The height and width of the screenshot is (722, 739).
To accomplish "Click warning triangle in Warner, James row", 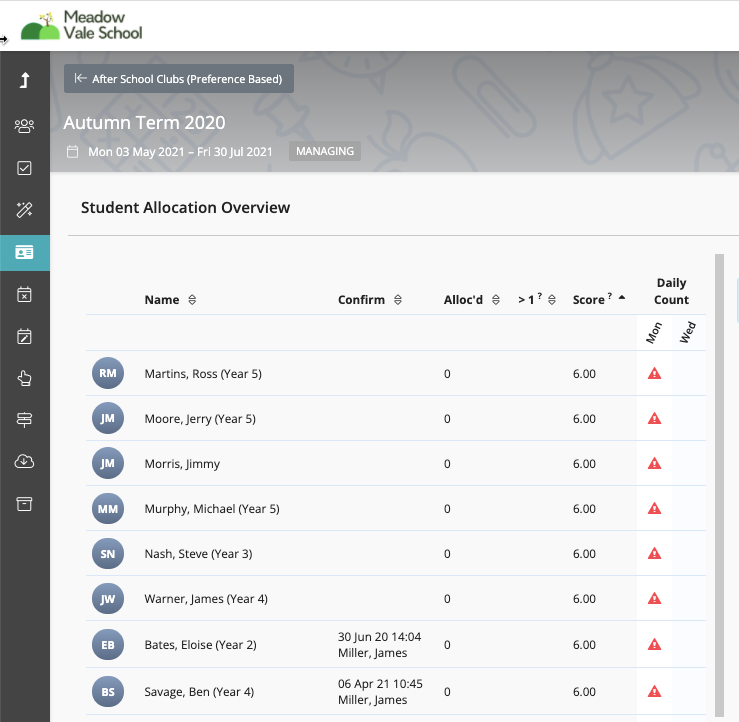I will click(x=654, y=599).
